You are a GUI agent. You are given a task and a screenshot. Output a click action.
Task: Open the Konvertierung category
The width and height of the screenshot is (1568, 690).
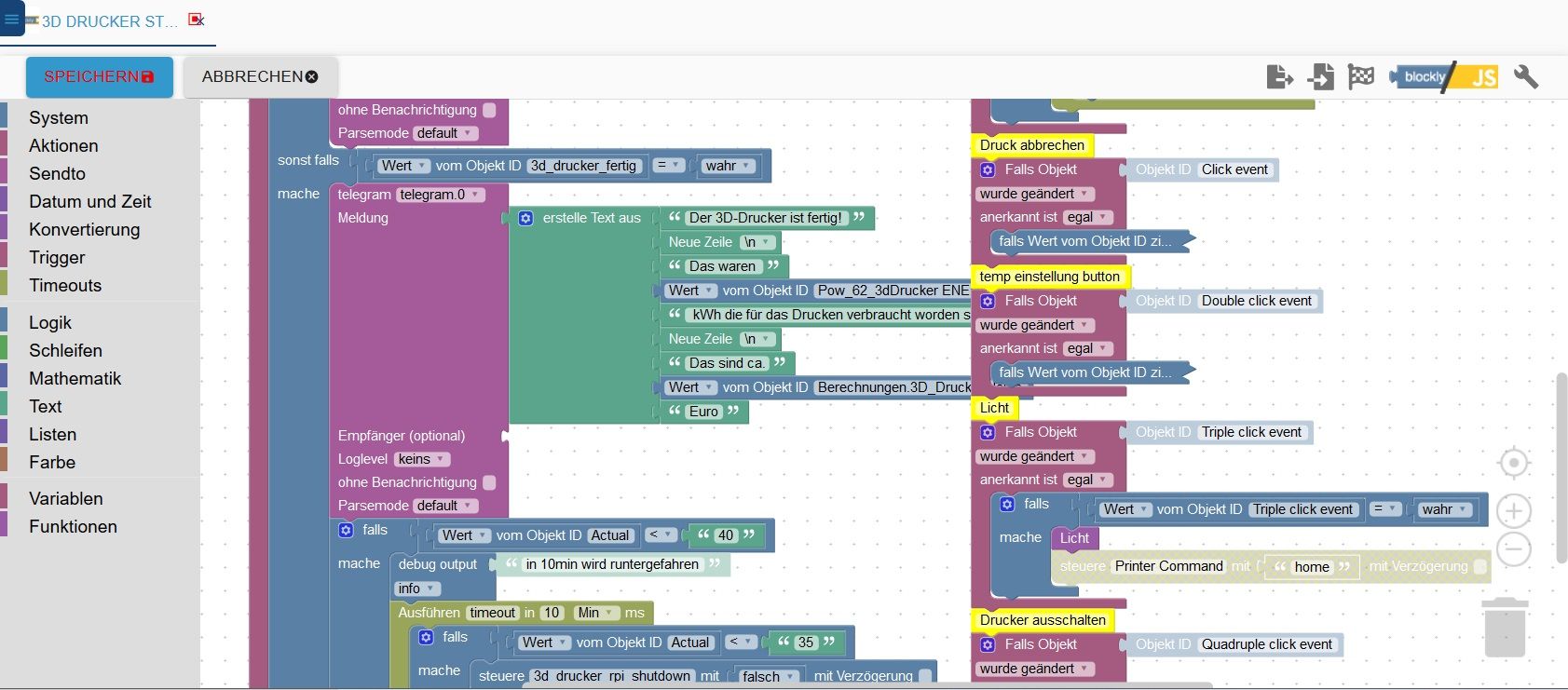coord(85,229)
